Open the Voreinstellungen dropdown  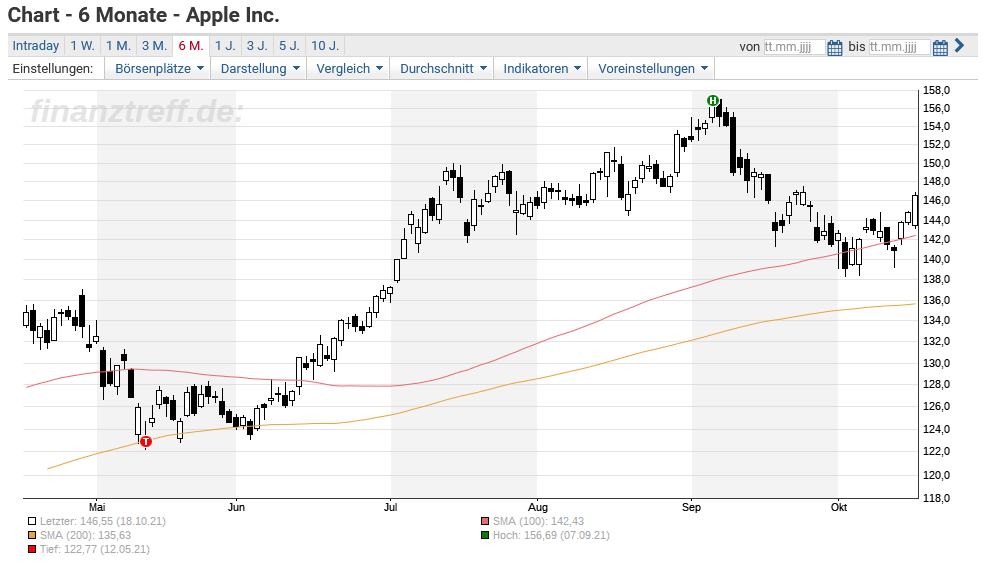point(653,68)
